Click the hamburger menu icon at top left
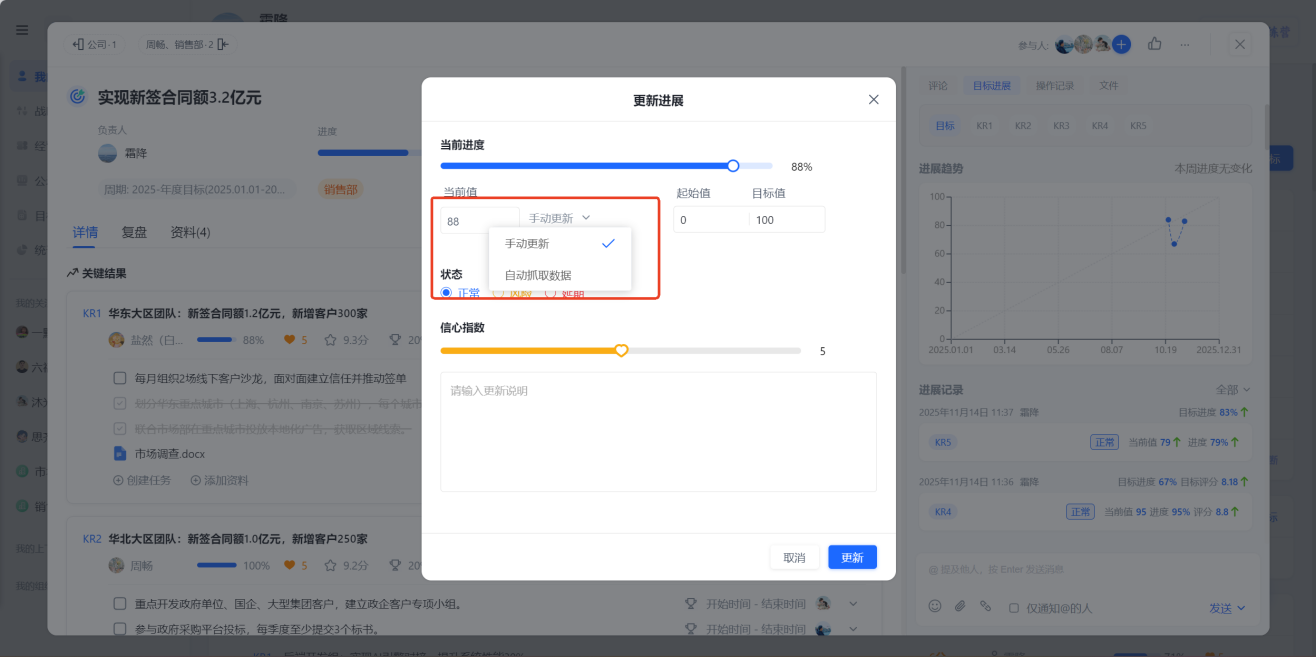 tap(22, 30)
